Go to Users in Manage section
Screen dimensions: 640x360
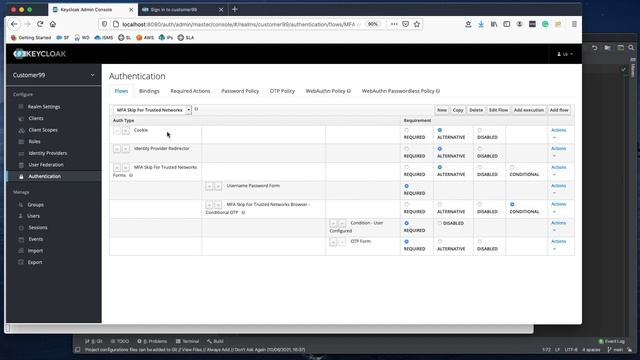point(33,216)
